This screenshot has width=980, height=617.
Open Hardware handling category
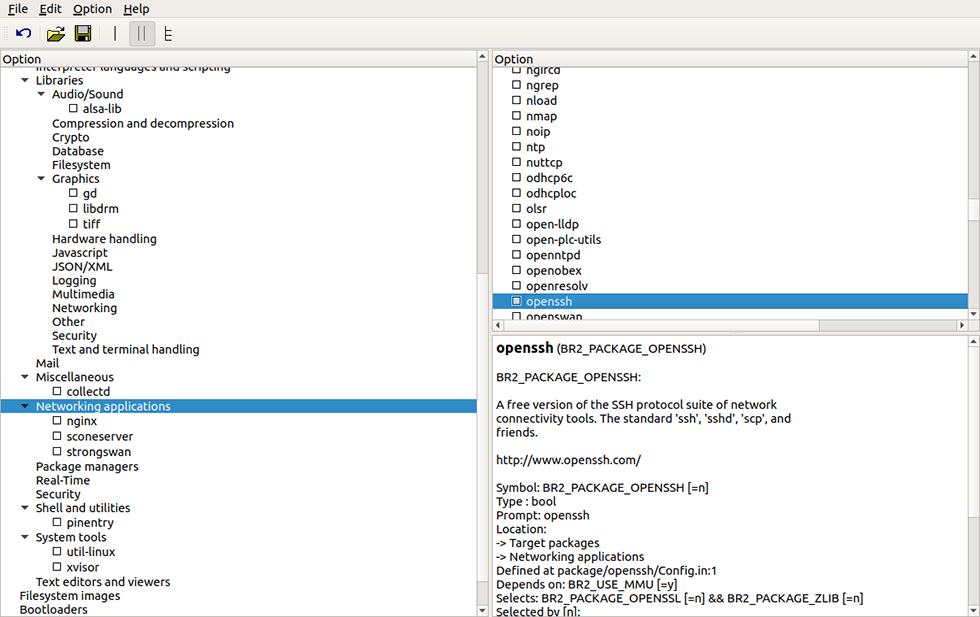click(104, 239)
